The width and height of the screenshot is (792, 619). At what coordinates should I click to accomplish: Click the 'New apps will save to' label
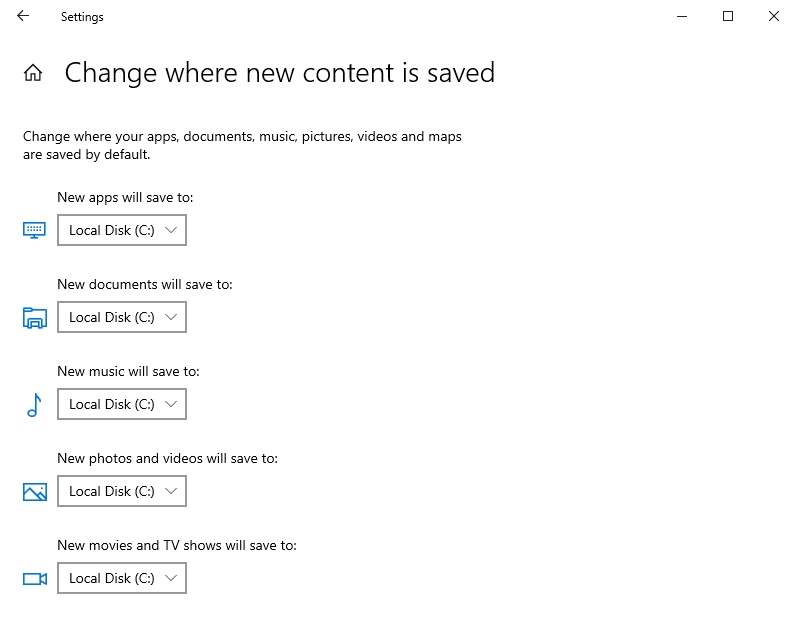pos(125,198)
